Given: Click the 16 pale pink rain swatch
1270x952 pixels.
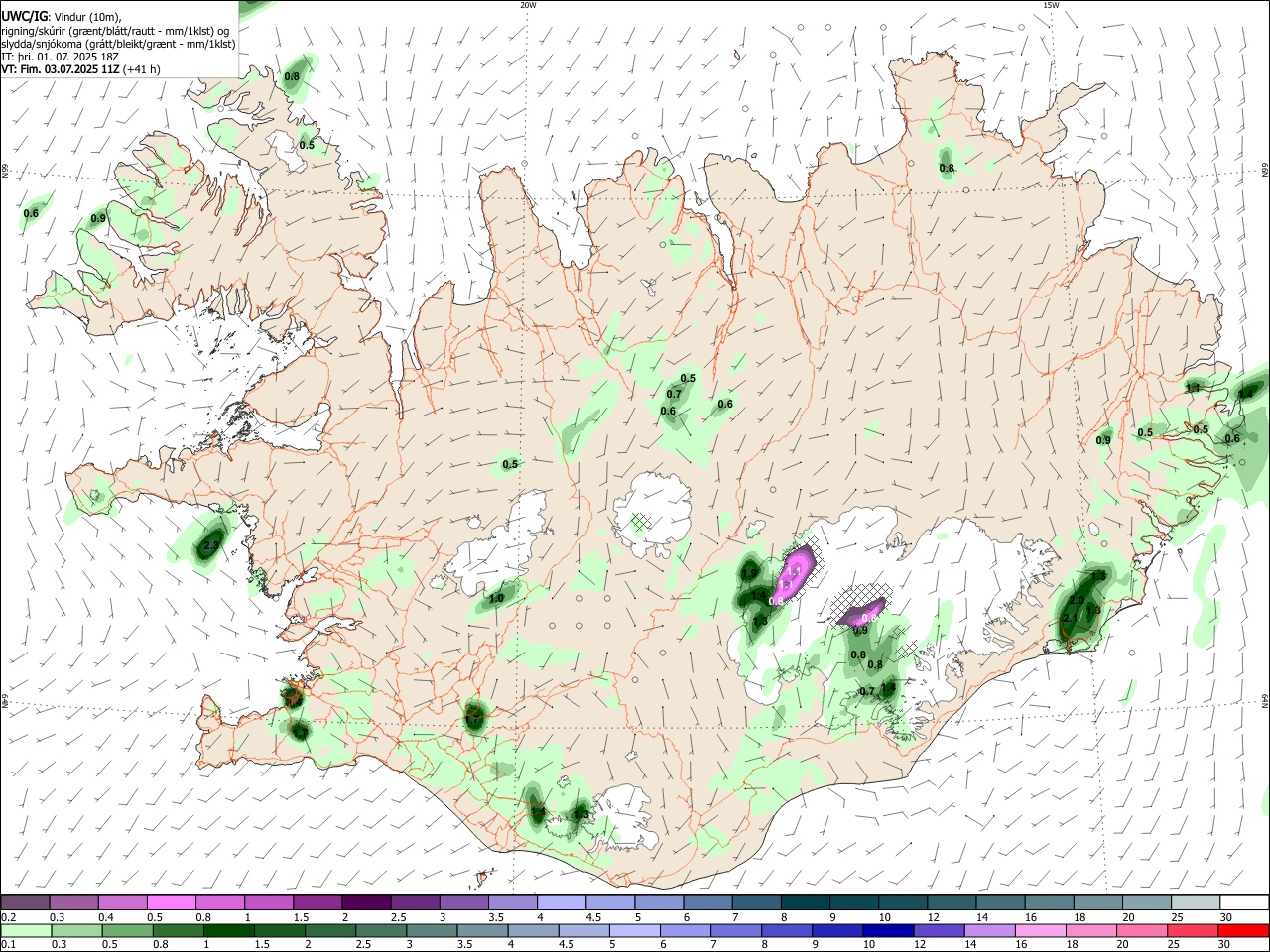Looking at the screenshot, I should tap(1039, 930).
